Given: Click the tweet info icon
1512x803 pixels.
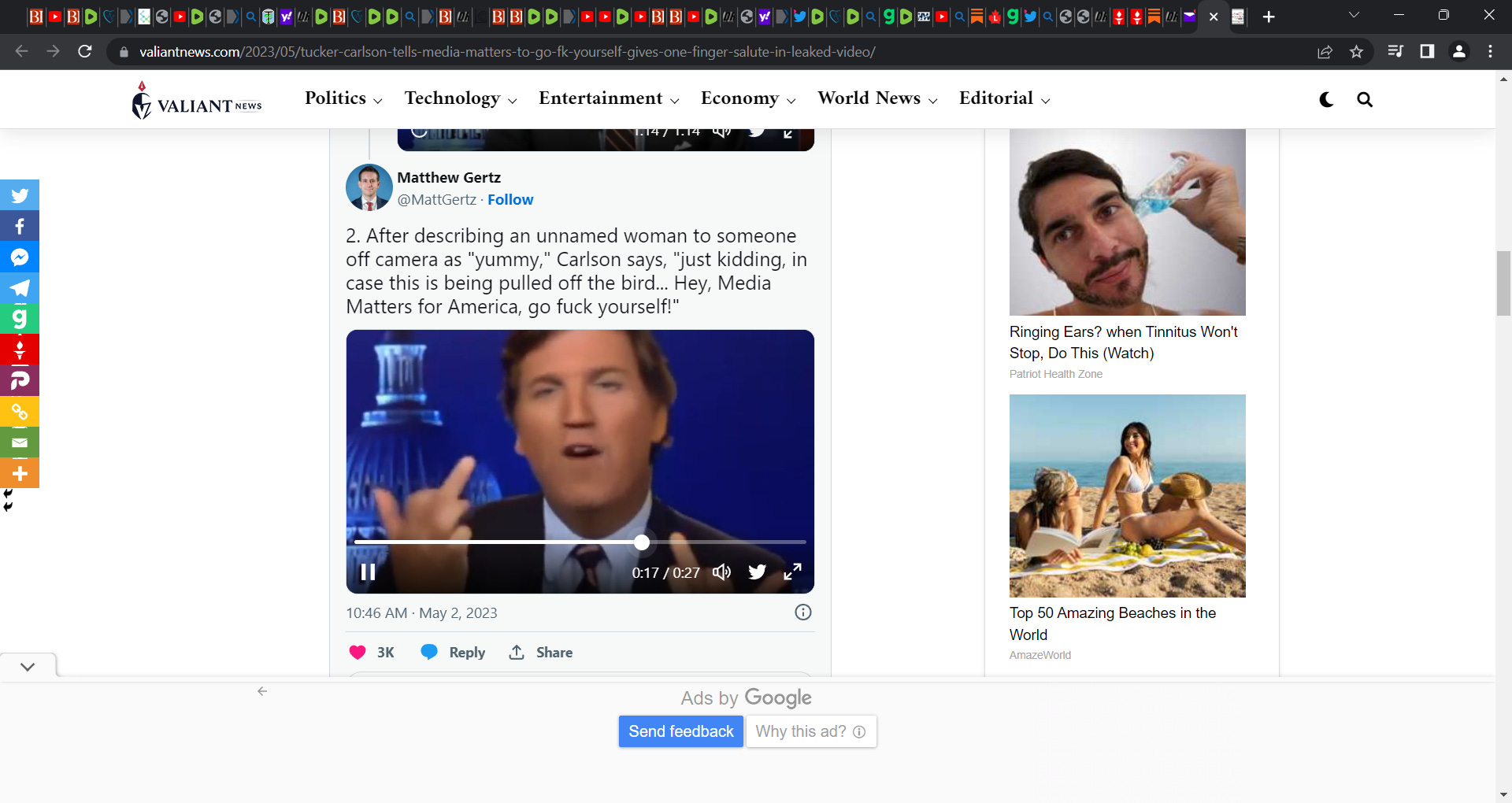Looking at the screenshot, I should pos(802,612).
